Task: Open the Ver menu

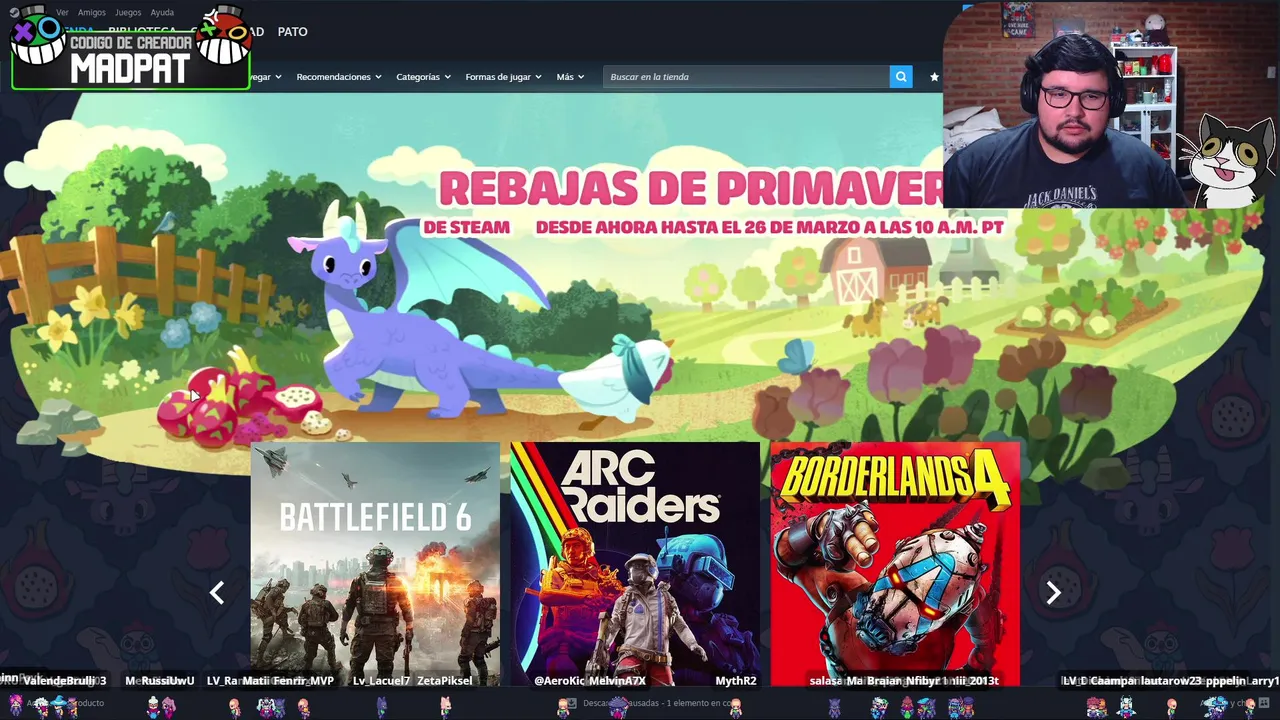Action: (x=62, y=13)
